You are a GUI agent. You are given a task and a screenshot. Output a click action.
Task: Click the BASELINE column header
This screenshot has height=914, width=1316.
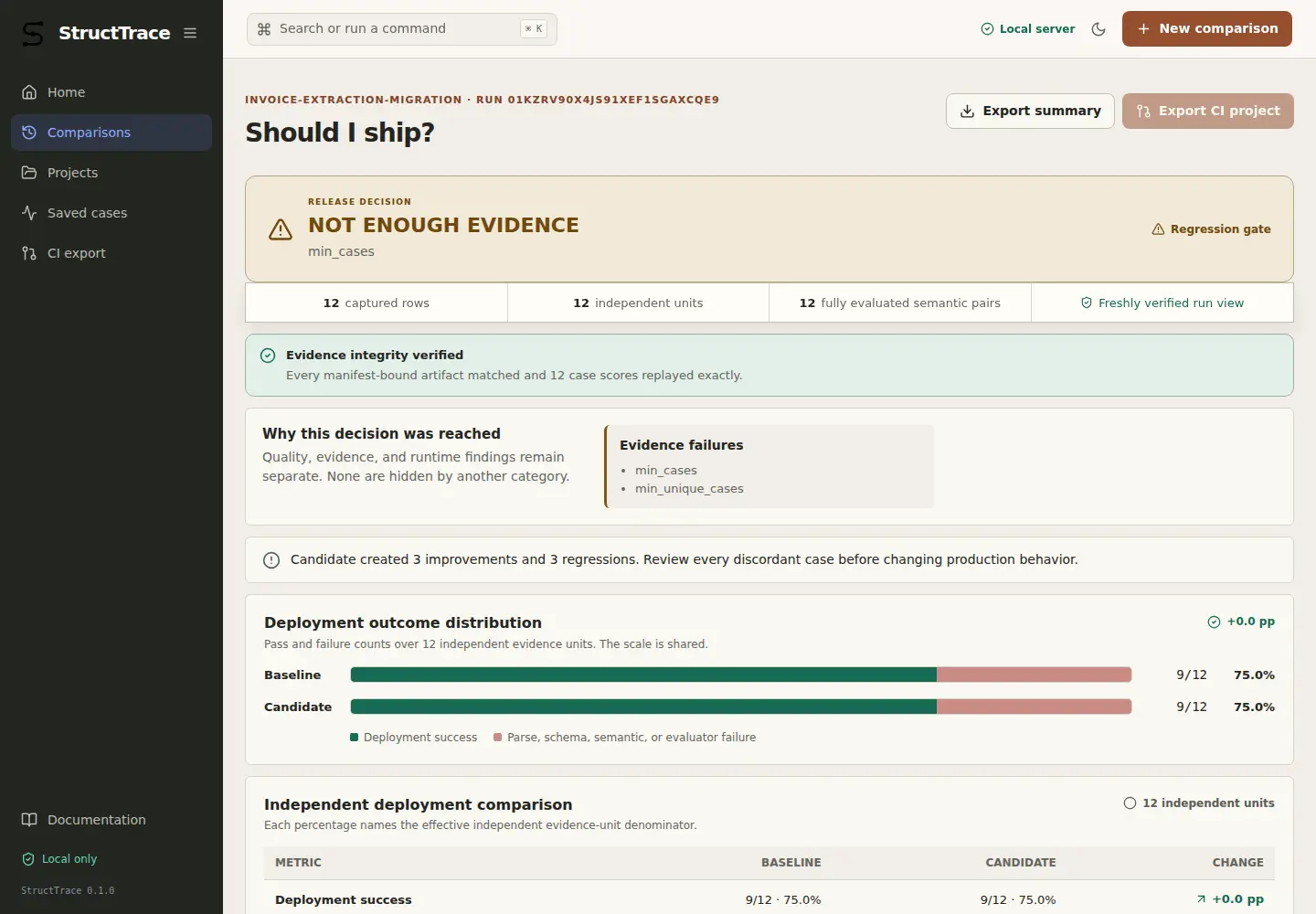(x=791, y=863)
